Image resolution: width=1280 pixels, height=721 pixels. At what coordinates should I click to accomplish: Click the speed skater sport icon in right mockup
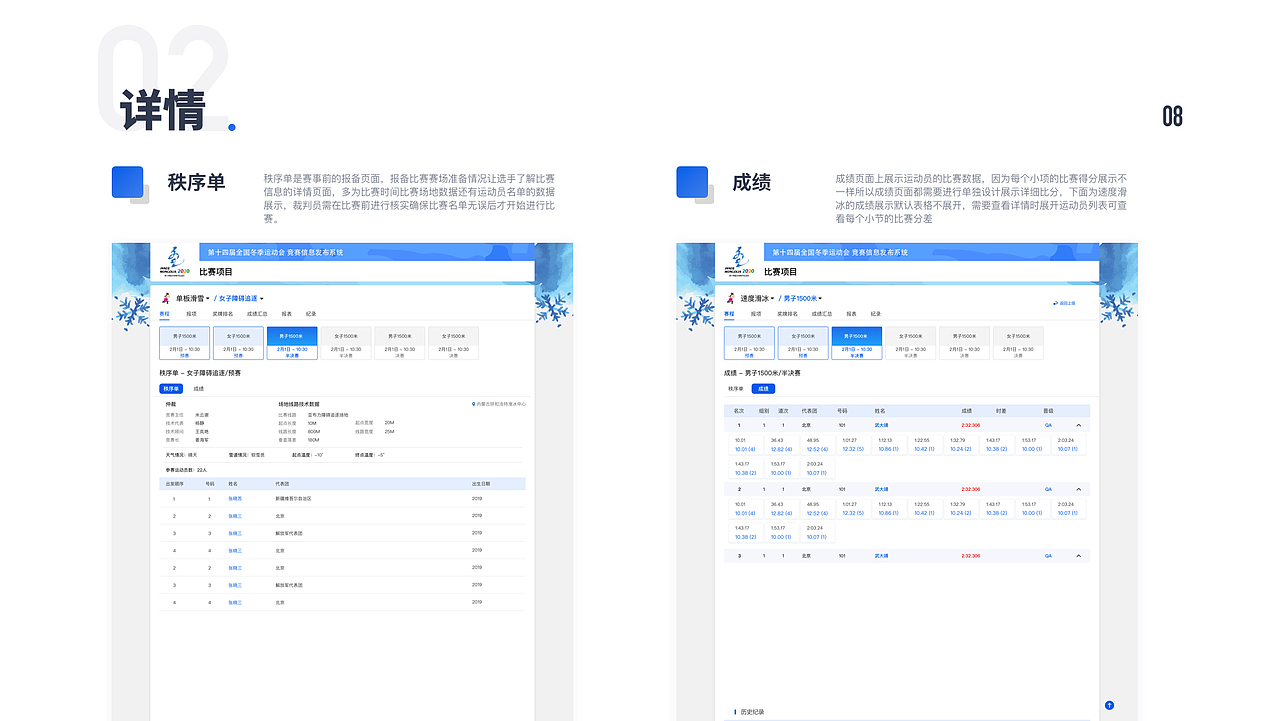click(731, 298)
